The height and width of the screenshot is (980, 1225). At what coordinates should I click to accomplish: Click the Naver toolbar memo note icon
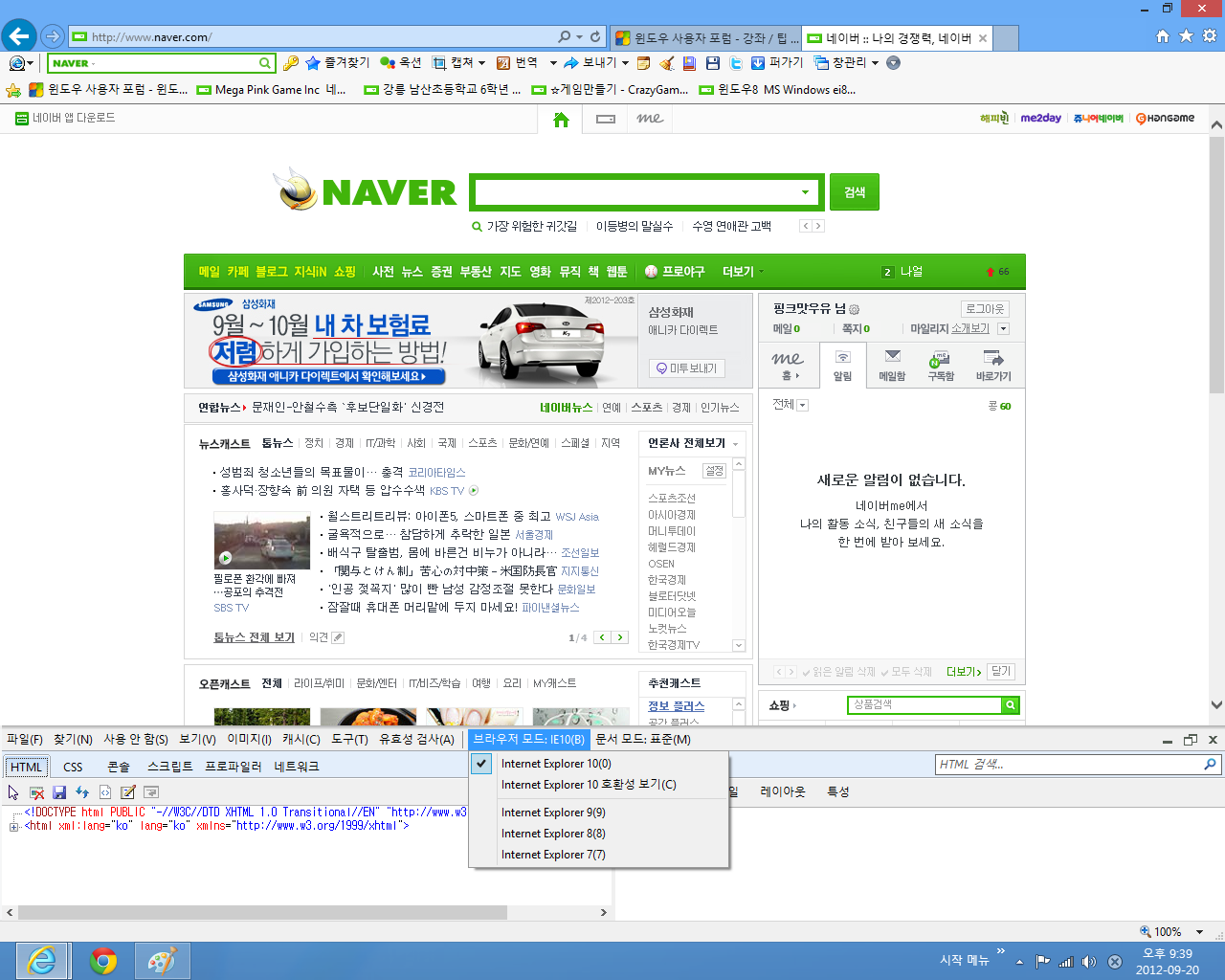click(644, 63)
